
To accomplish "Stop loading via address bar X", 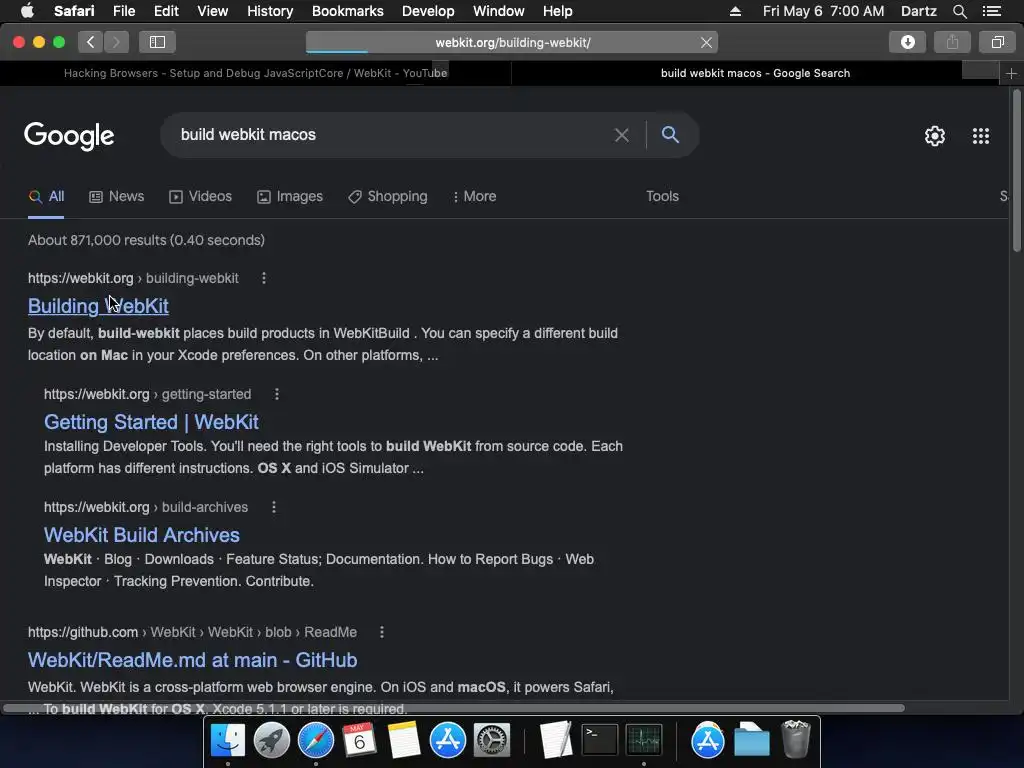I will point(706,42).
